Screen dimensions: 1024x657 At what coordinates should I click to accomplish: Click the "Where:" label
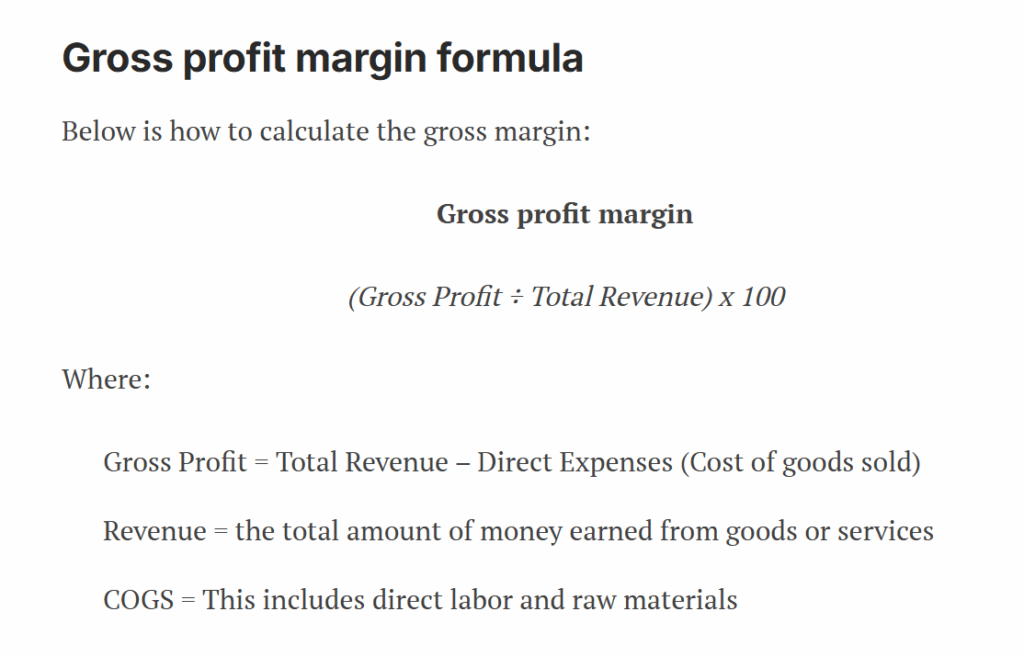106,380
